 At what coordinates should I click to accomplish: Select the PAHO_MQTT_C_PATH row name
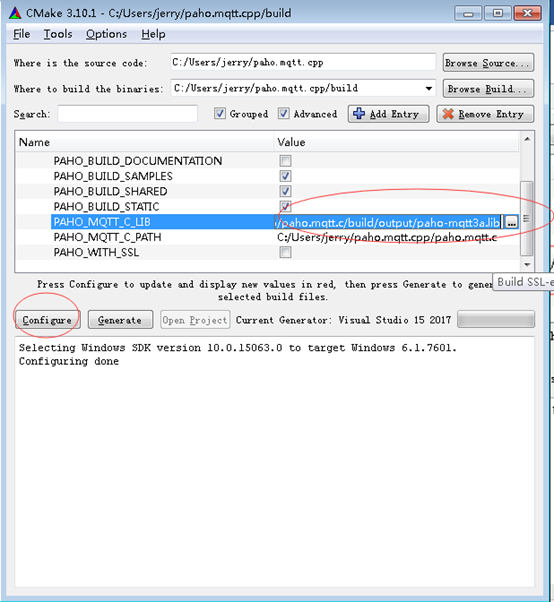tap(107, 237)
